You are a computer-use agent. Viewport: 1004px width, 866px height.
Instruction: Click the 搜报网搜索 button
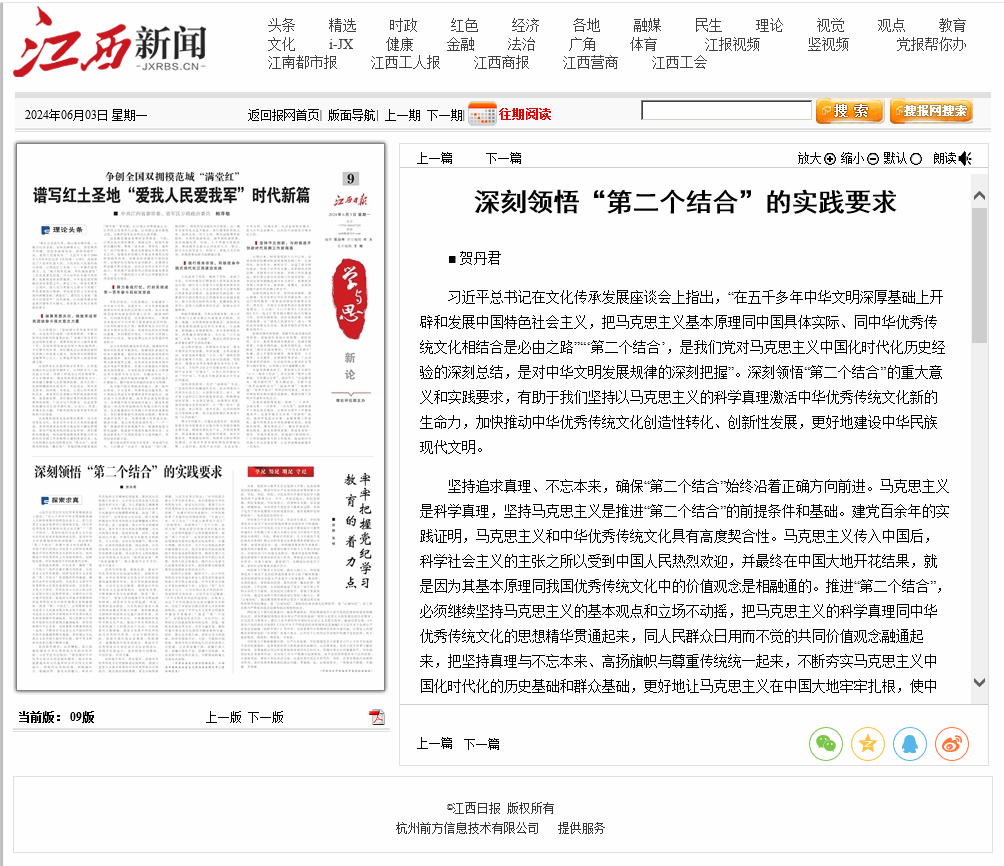click(930, 111)
